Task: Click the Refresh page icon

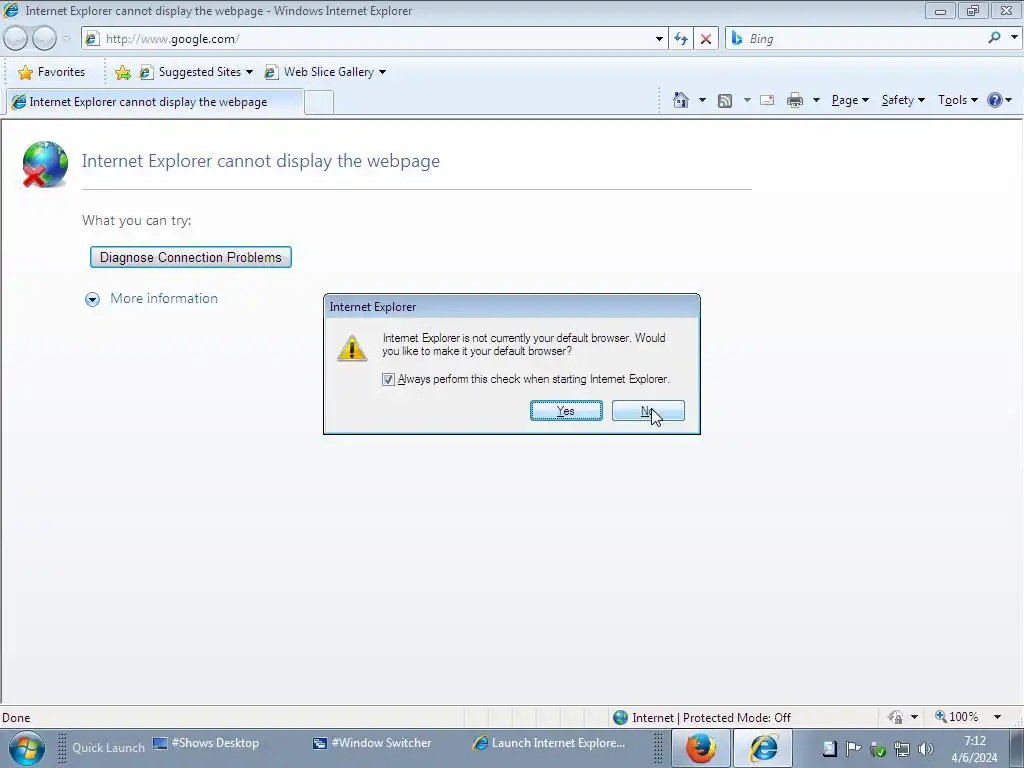Action: pyautogui.click(x=680, y=39)
